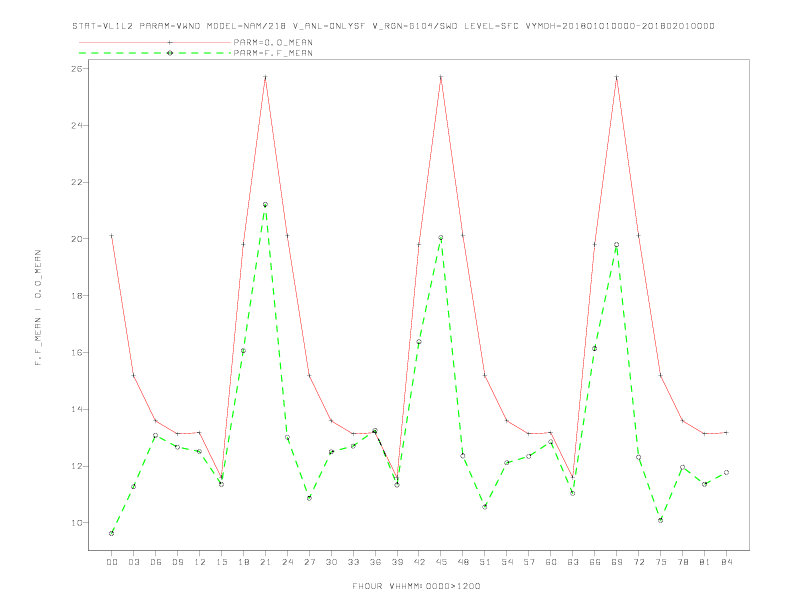Click the PARM=F.F_MEAN legend label
Viewport: 792px width, 612px height.
273,53
